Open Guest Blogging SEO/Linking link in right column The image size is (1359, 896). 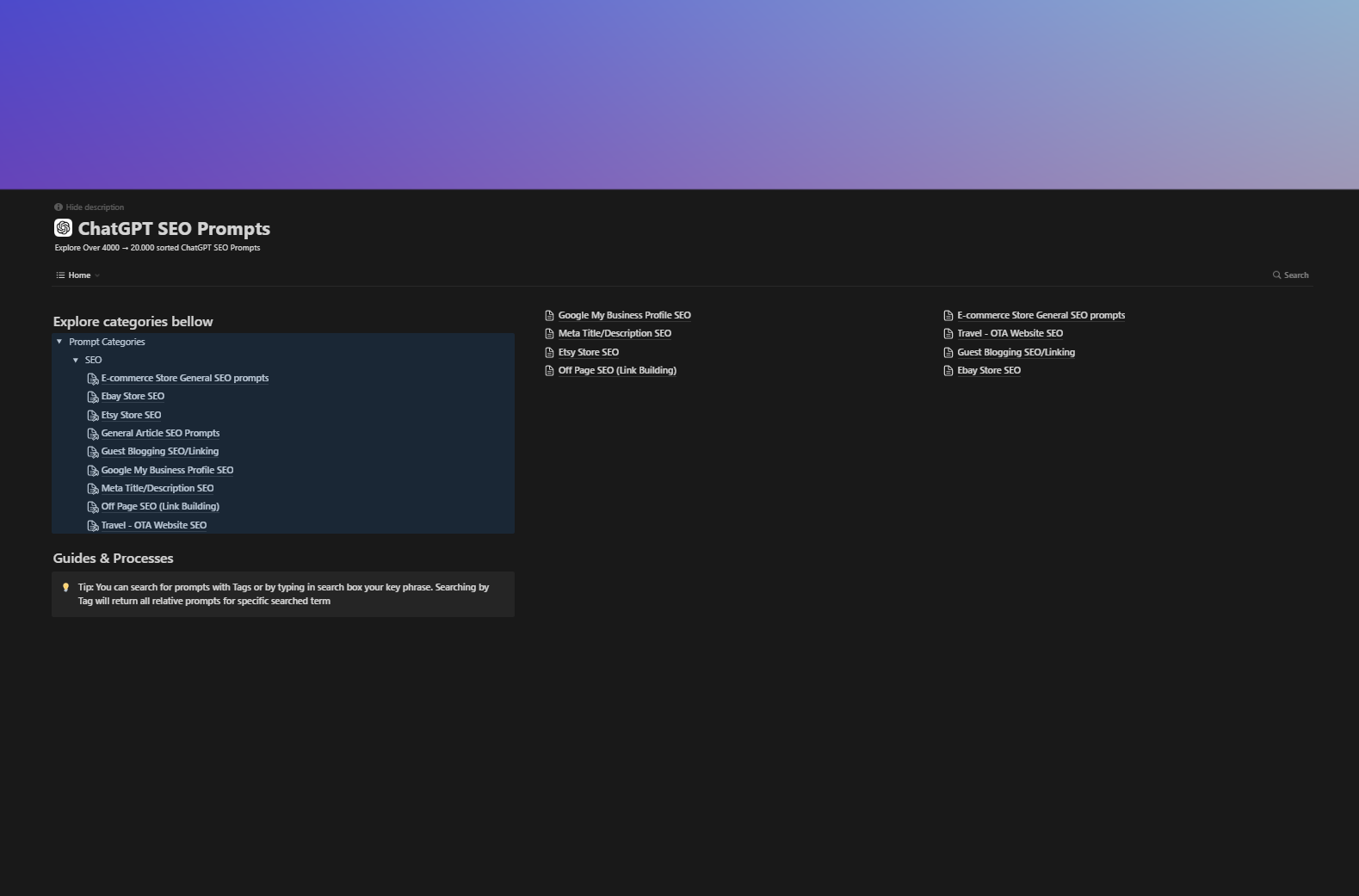pyautogui.click(x=1016, y=352)
